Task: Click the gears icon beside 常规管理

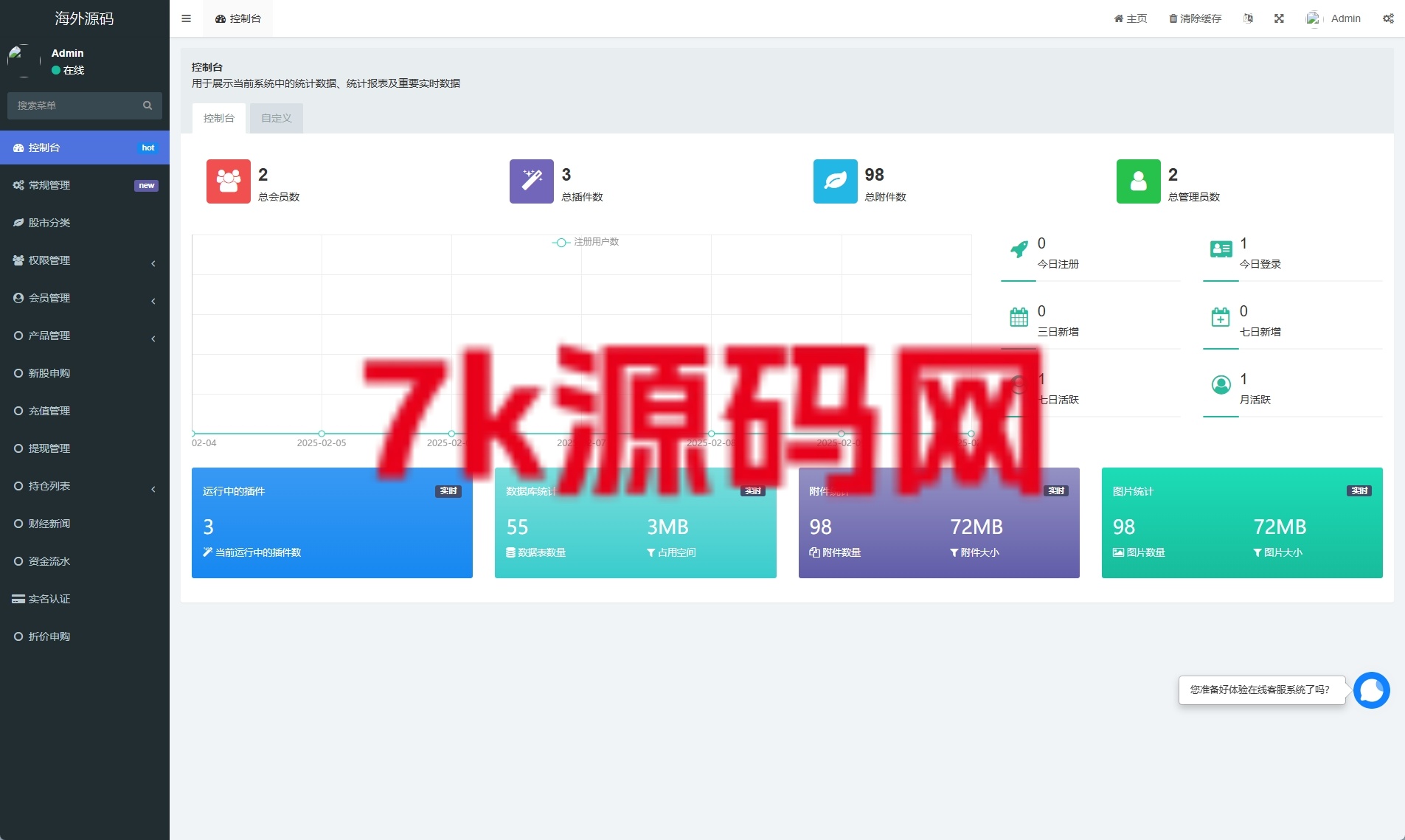Action: click(18, 185)
